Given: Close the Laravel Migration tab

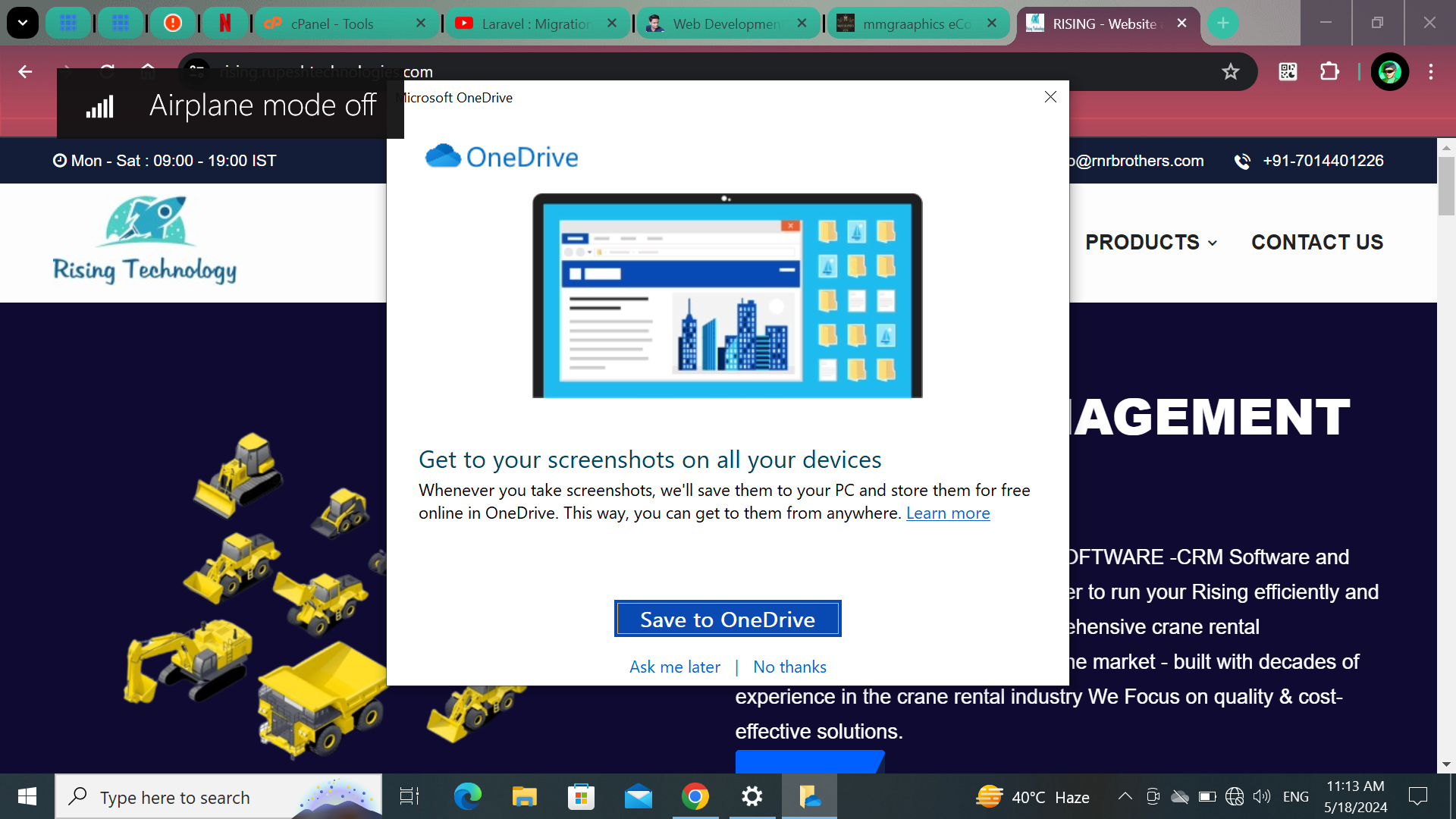Looking at the screenshot, I should click(612, 24).
